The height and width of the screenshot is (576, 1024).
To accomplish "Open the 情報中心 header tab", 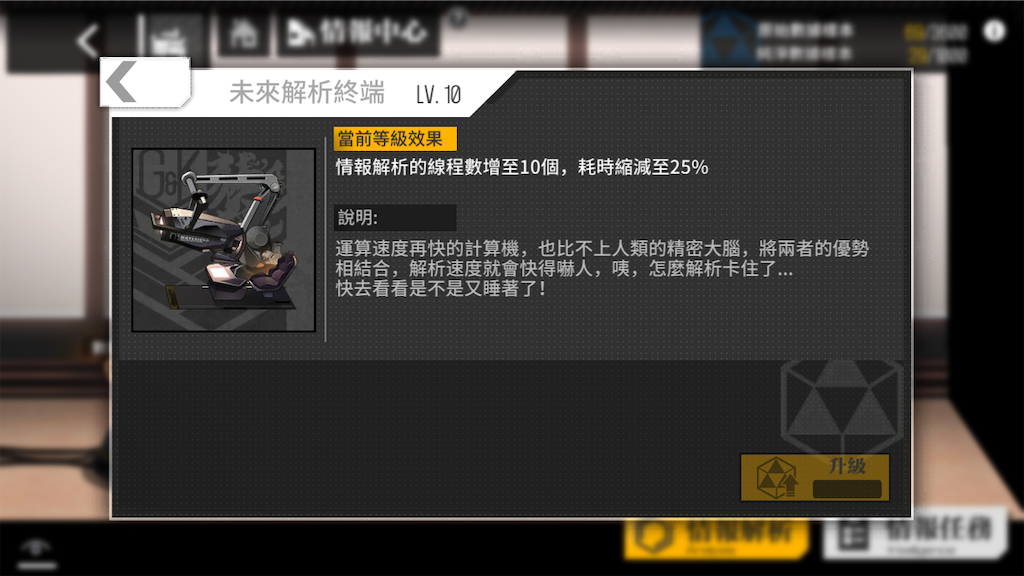I will (358, 32).
